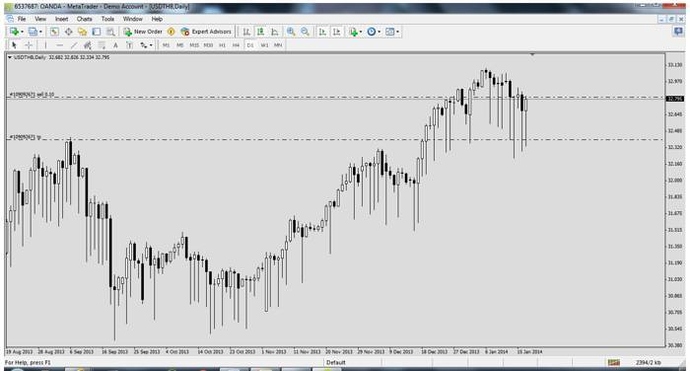The height and width of the screenshot is (371, 690).
Task: Expand the New Chart dropdown arrow
Action: [22, 32]
